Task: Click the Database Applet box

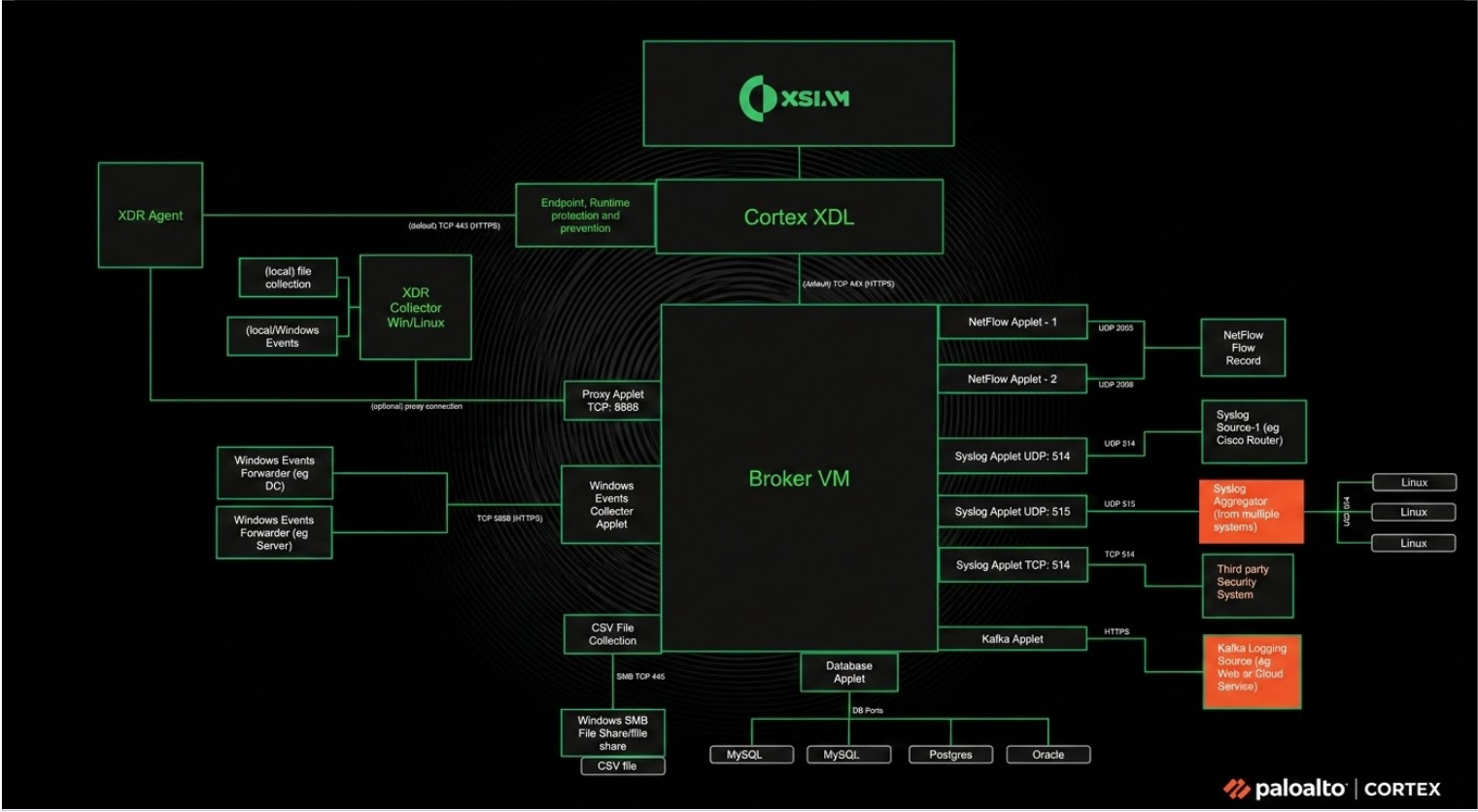Action: pos(848,672)
